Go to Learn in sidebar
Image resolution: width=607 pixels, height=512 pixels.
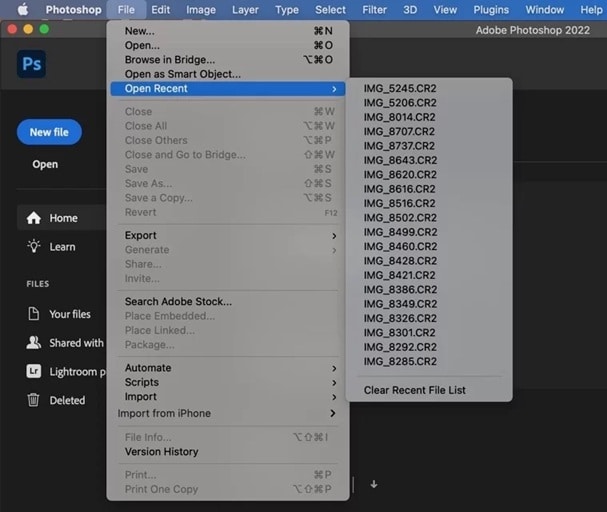click(61, 247)
